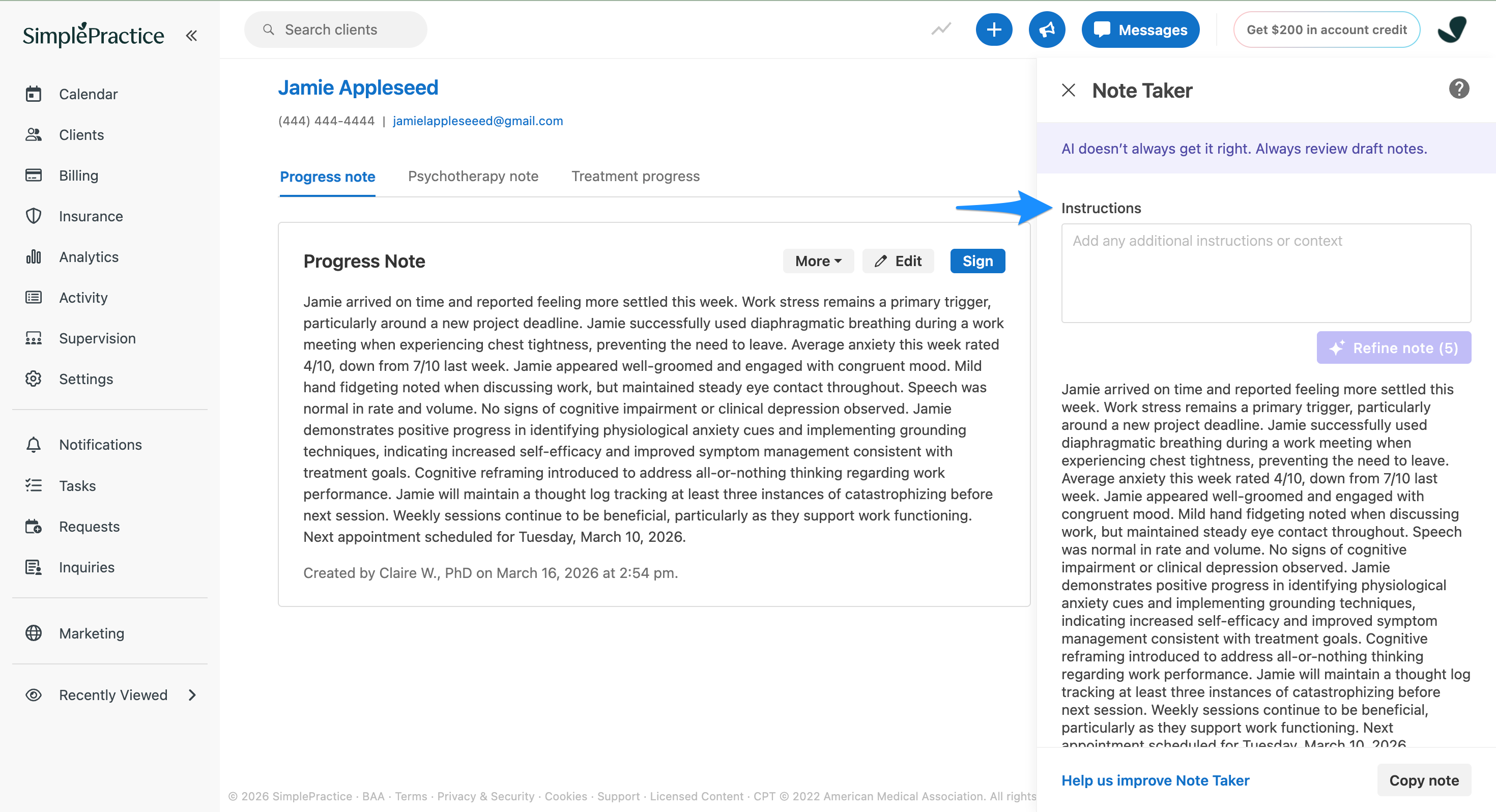
Task: Click the Refine note (5) button
Action: click(1394, 348)
